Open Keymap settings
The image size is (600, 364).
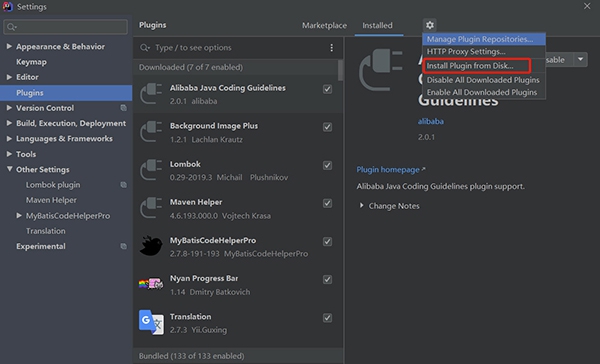click(31, 62)
